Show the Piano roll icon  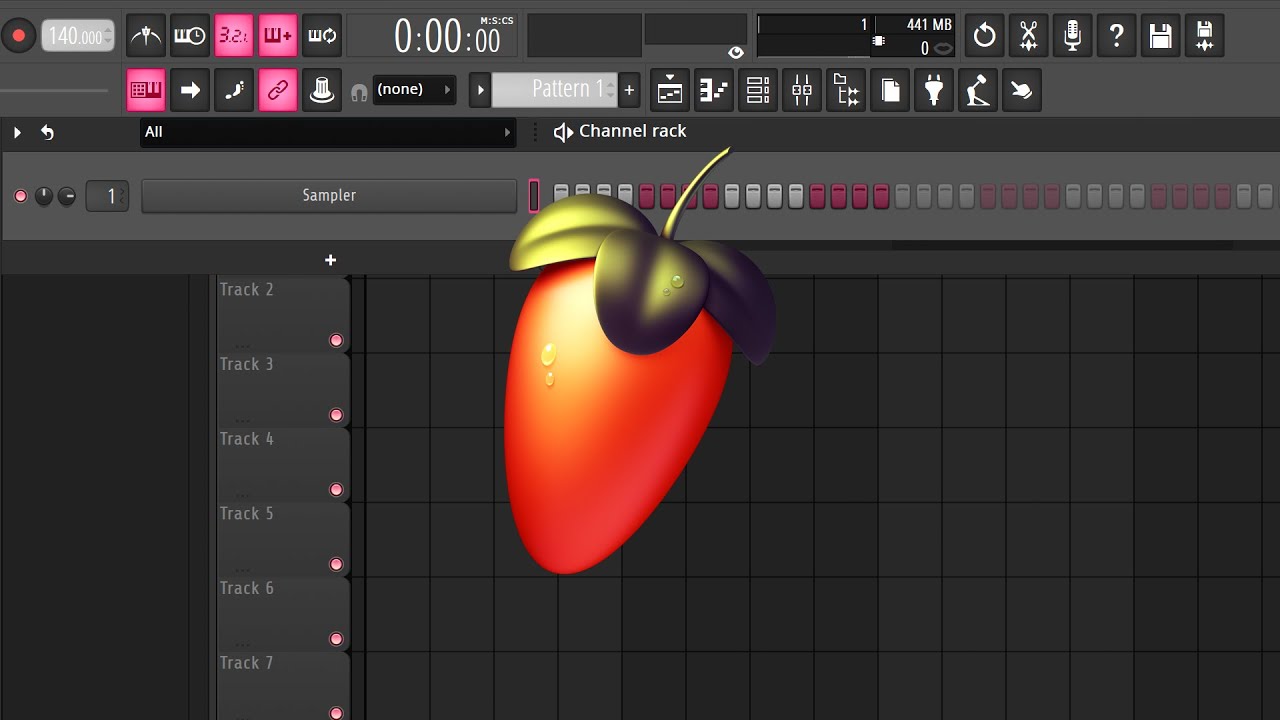pyautogui.click(x=713, y=90)
